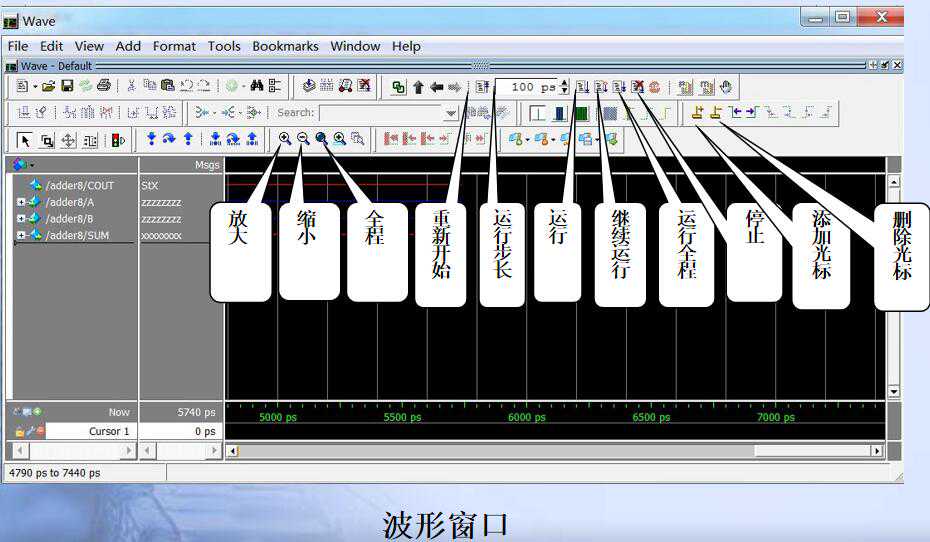The height and width of the screenshot is (542, 930).
Task: Click the Save icon in toolbar
Action: click(x=67, y=87)
